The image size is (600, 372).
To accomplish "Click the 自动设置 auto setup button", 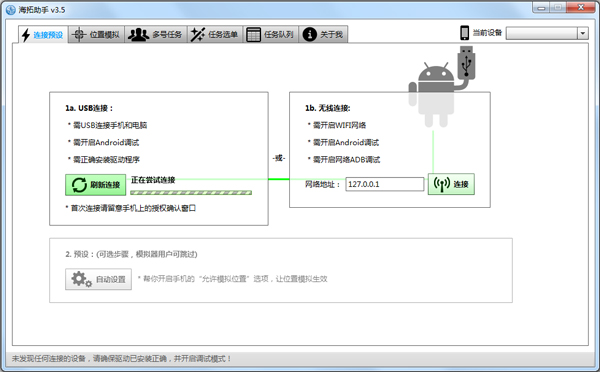I will 98,279.
